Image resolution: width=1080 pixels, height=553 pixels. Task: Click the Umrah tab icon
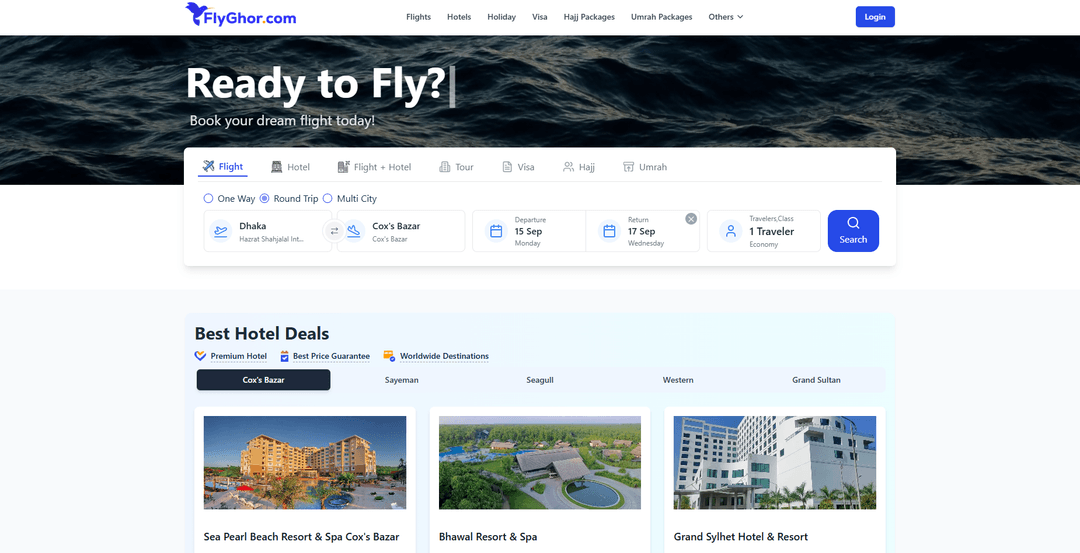(628, 167)
